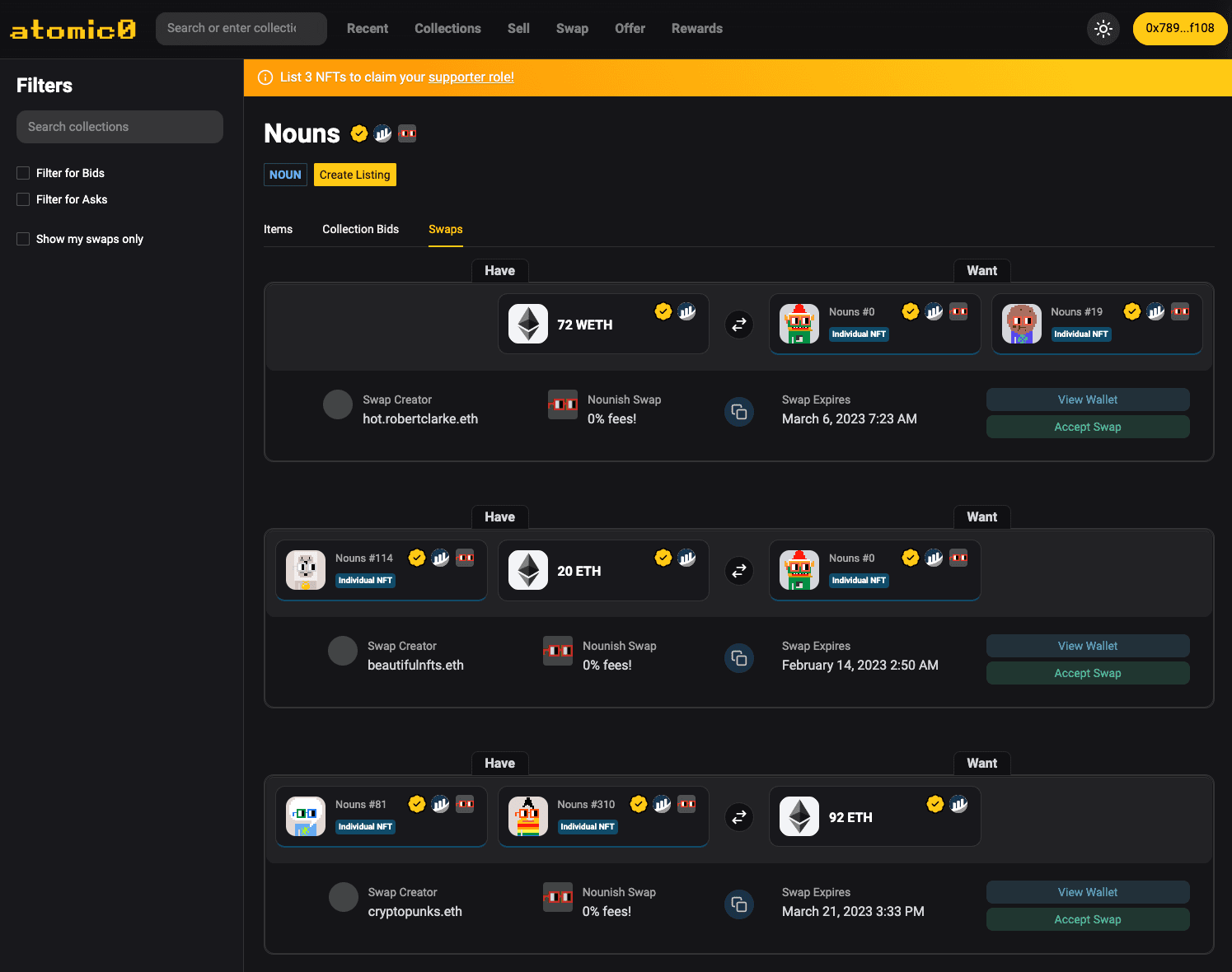Image resolution: width=1232 pixels, height=972 pixels.
Task: Open Offer in top navigation
Action: [630, 29]
